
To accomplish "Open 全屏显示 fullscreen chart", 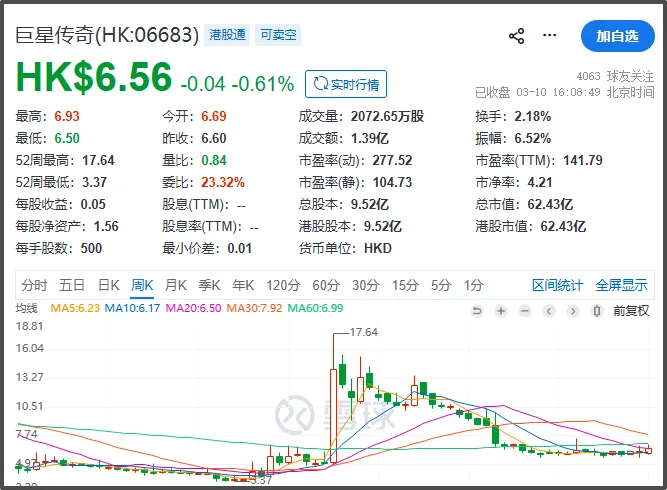I will tap(621, 285).
